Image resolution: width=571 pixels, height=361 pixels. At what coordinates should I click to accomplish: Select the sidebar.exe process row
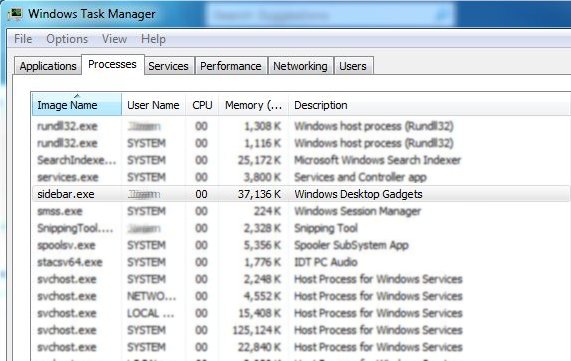301,194
